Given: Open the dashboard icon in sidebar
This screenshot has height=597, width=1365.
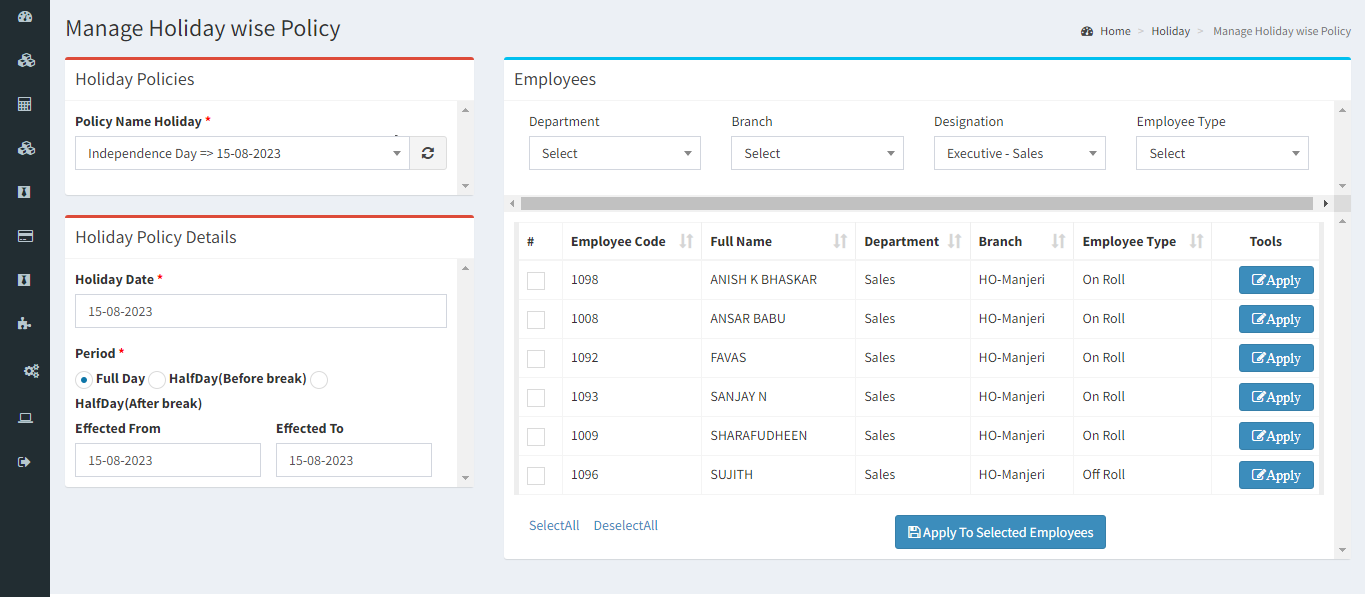Looking at the screenshot, I should point(25,17).
